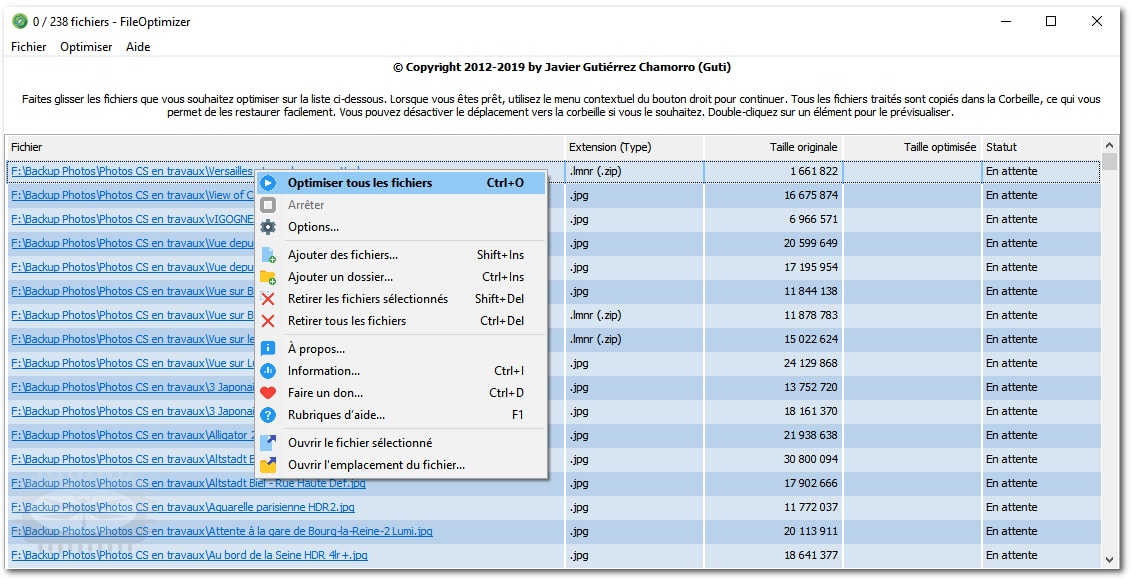This screenshot has width=1131, height=580.
Task: Click En attente status in the 20 113 911 row
Action: [x=1042, y=532]
